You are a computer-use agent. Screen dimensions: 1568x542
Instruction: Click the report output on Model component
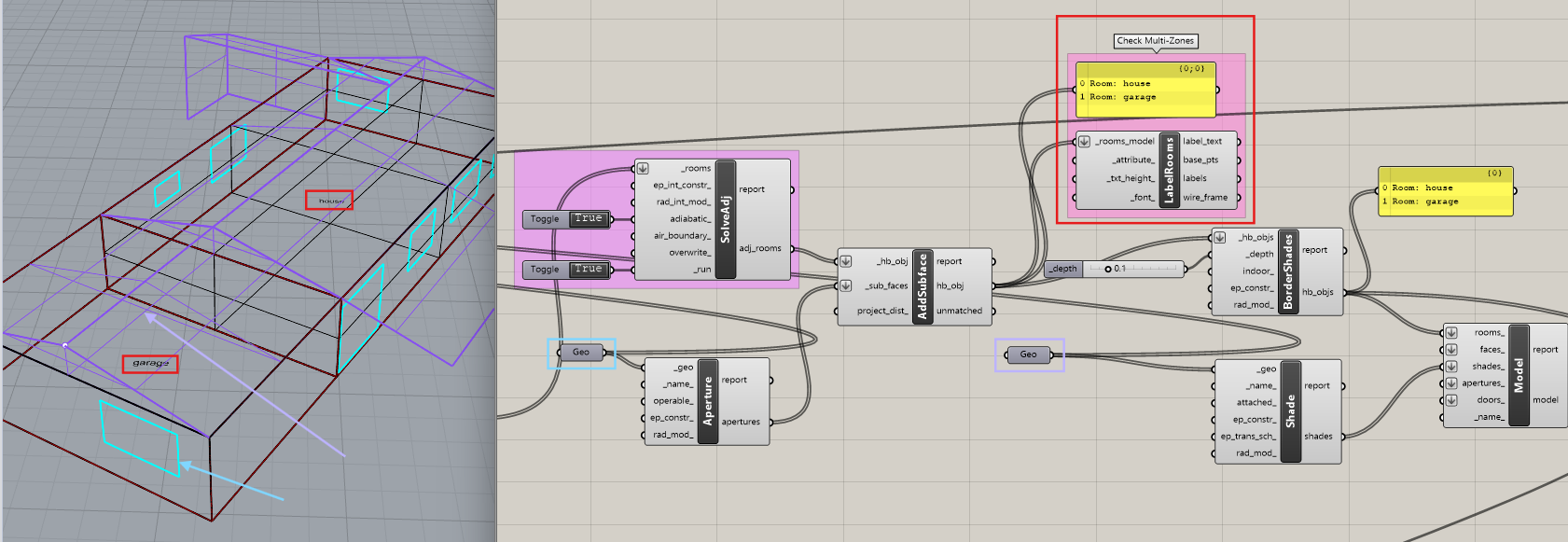pos(1546,350)
